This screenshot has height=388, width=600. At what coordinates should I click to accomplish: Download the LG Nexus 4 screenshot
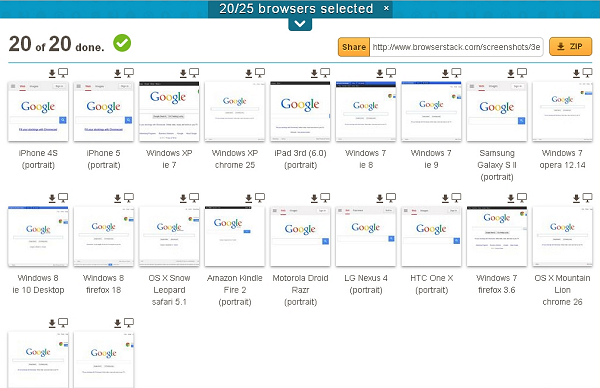(380, 198)
